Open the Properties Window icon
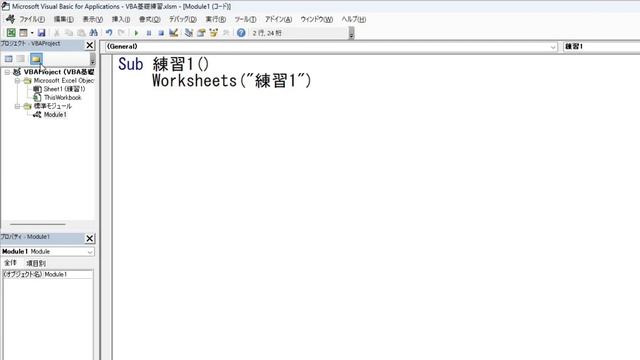 (201, 33)
